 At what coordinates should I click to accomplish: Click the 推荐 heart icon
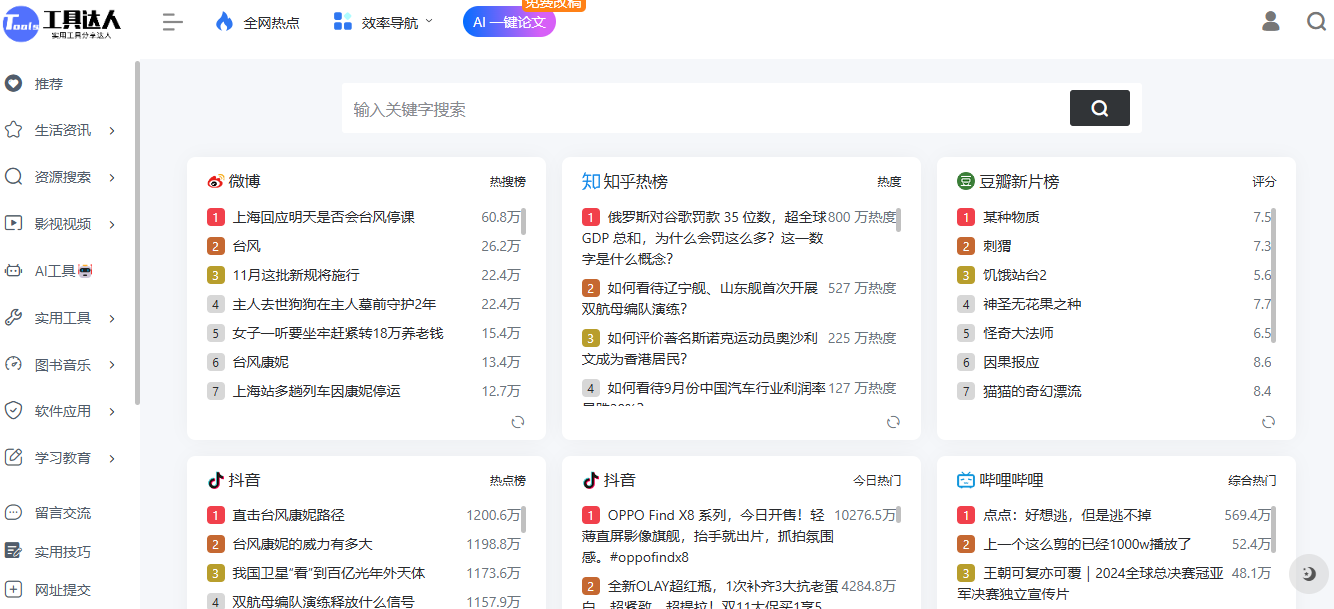click(x=14, y=84)
